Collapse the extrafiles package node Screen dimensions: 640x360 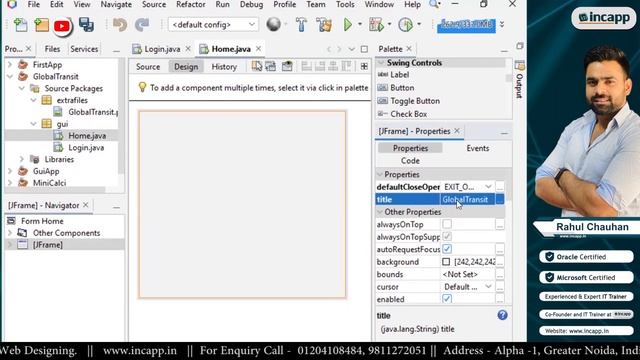(33, 100)
